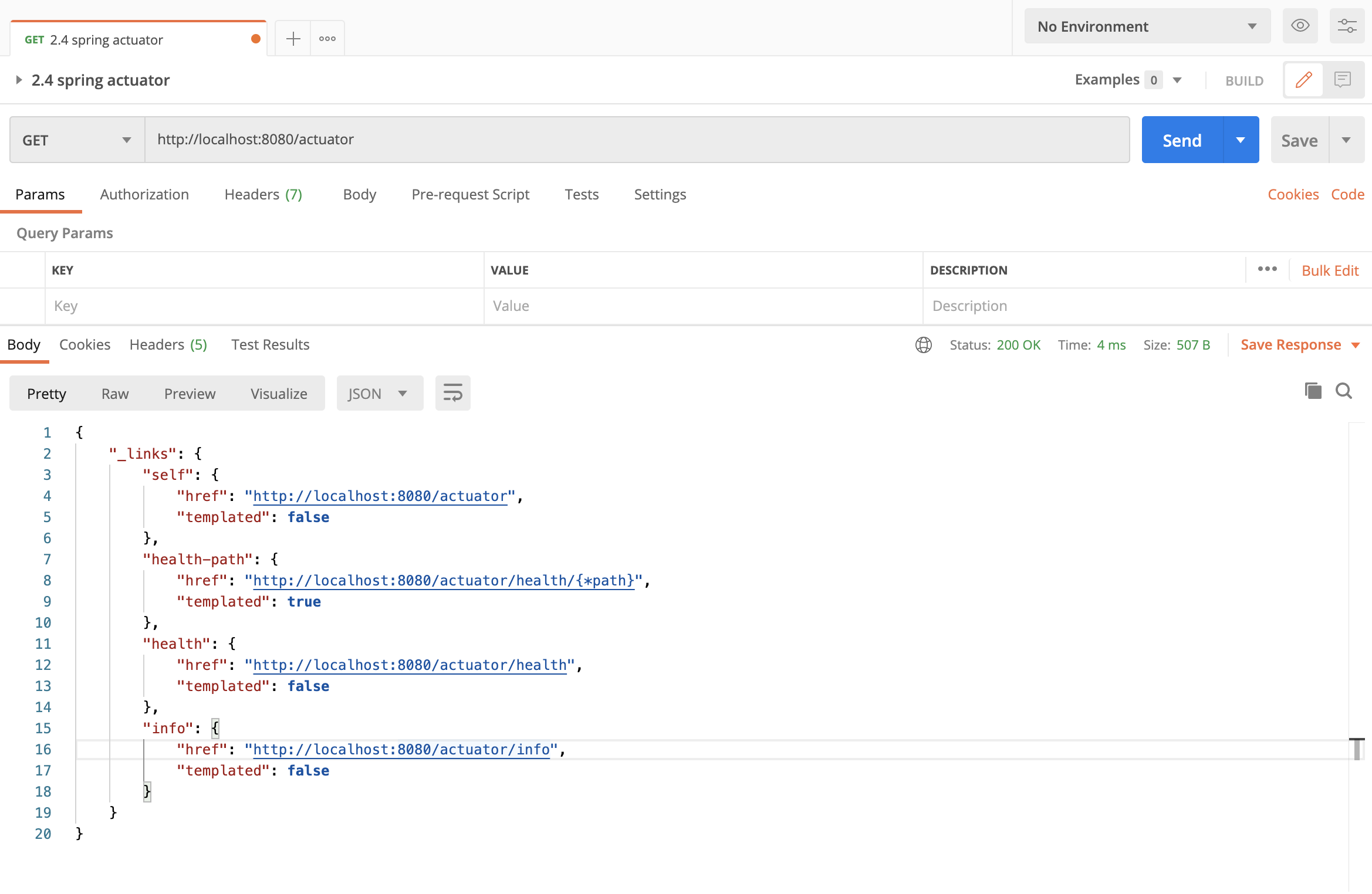Switch response view to Raw

[x=115, y=394]
